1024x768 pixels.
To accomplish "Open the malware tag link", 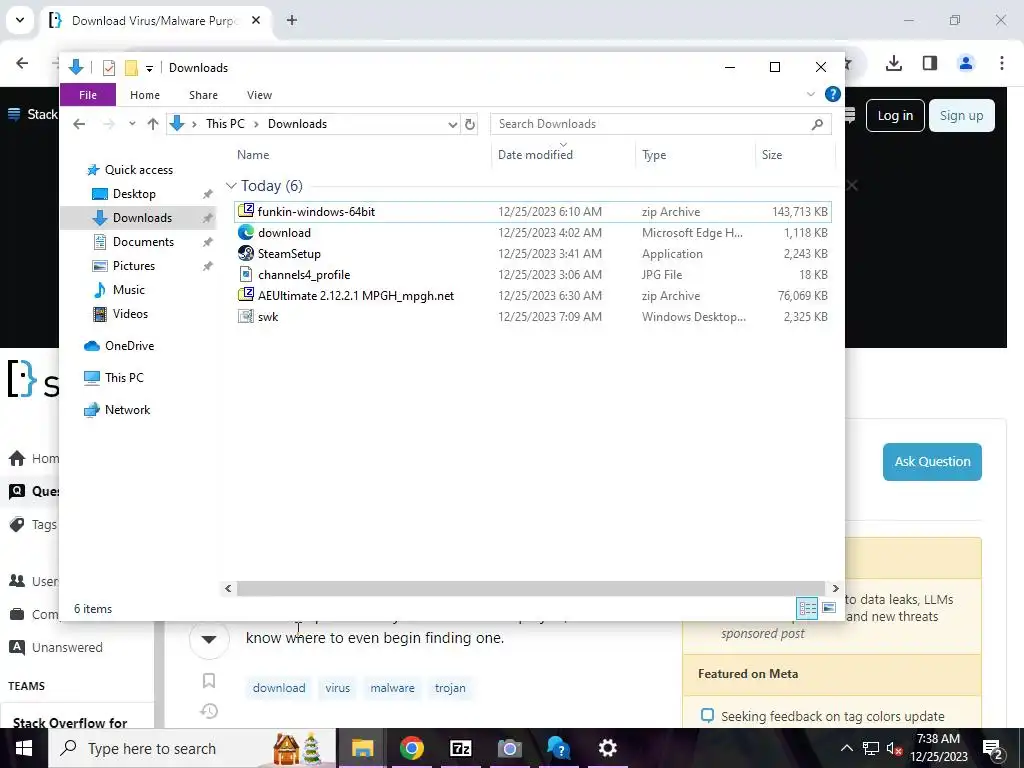I will [x=392, y=688].
